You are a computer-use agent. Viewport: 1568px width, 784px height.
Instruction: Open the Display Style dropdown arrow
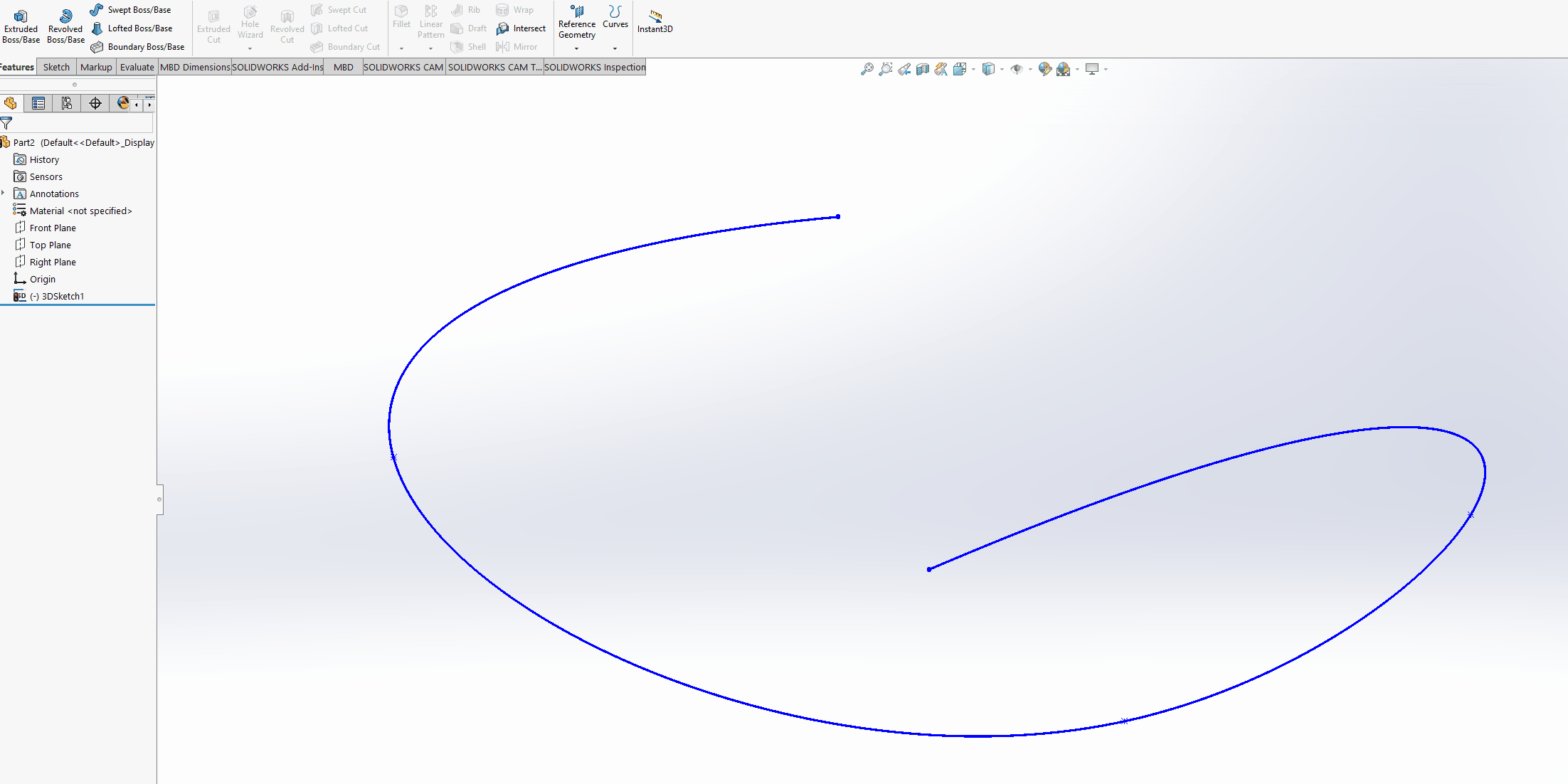tap(1002, 70)
